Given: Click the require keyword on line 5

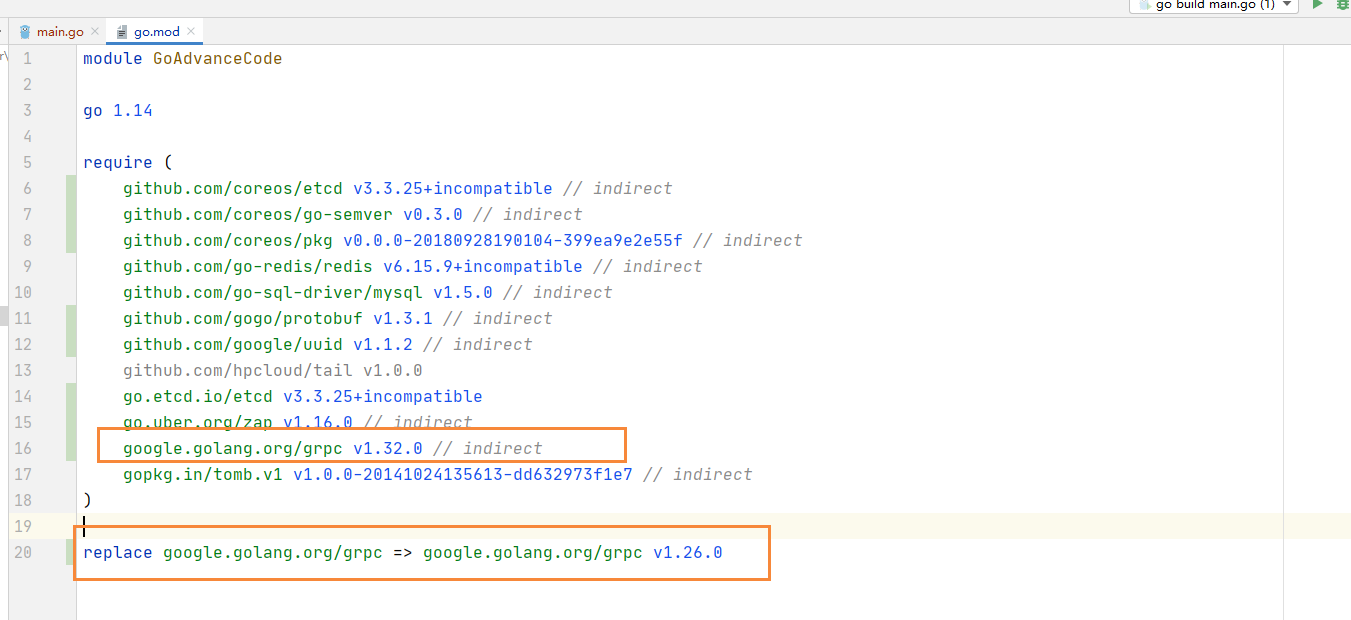Looking at the screenshot, I should click(117, 162).
